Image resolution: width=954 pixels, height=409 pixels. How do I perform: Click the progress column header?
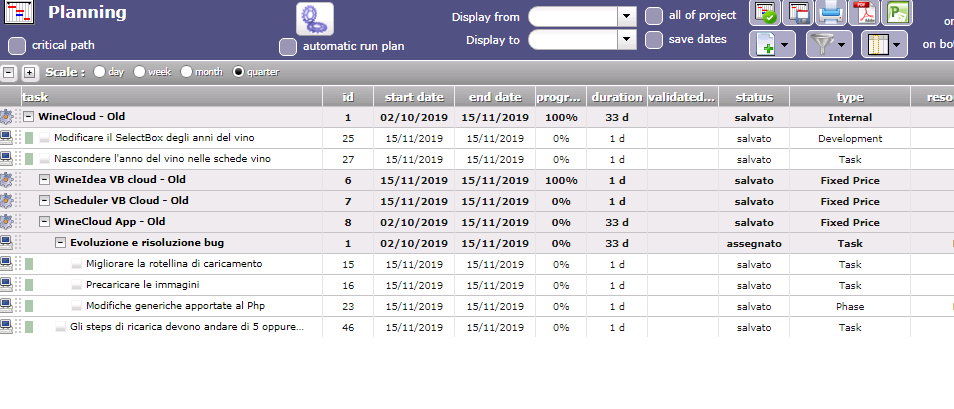(x=561, y=97)
